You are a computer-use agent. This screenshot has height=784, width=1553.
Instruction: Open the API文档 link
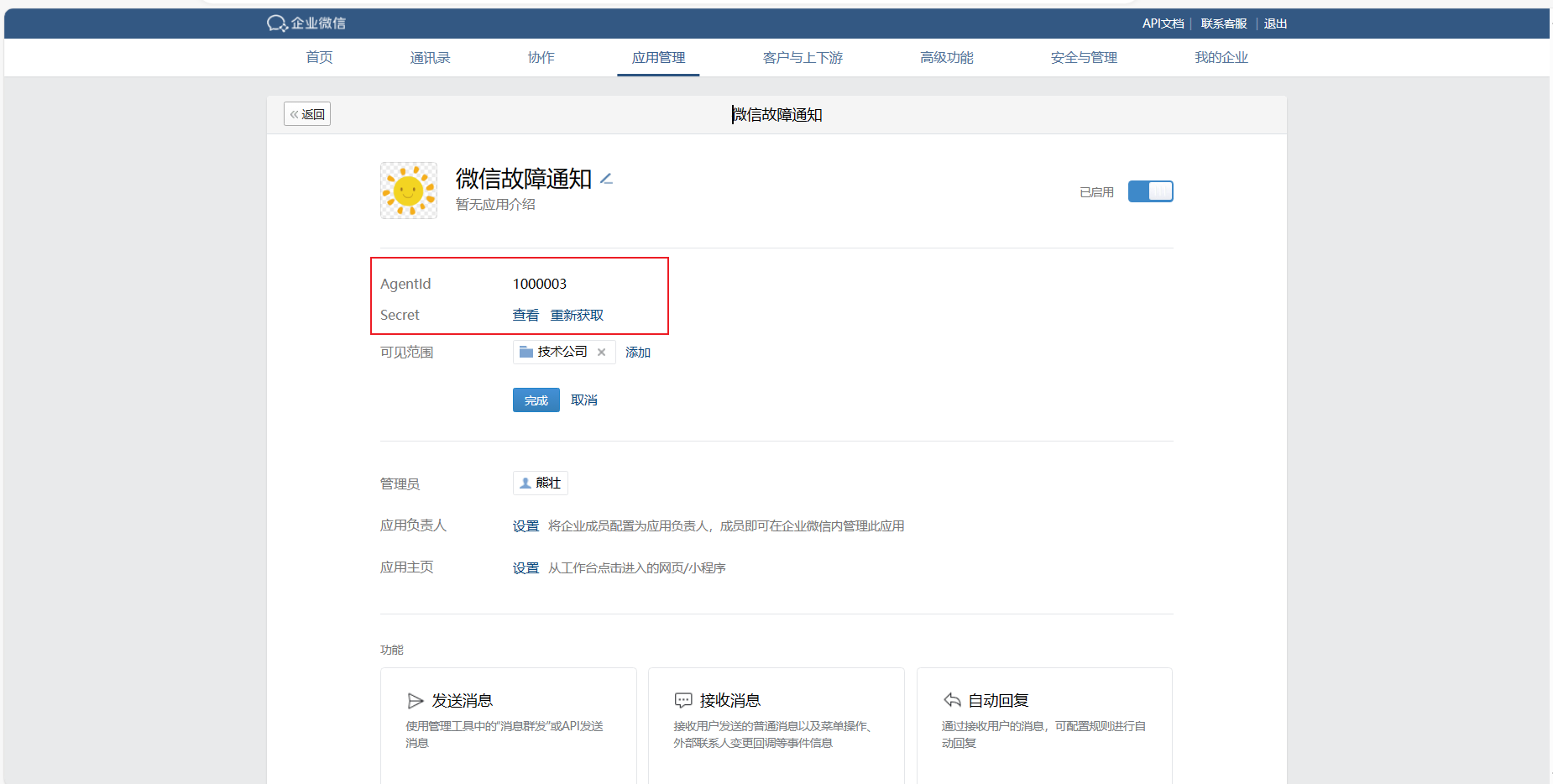1163,24
